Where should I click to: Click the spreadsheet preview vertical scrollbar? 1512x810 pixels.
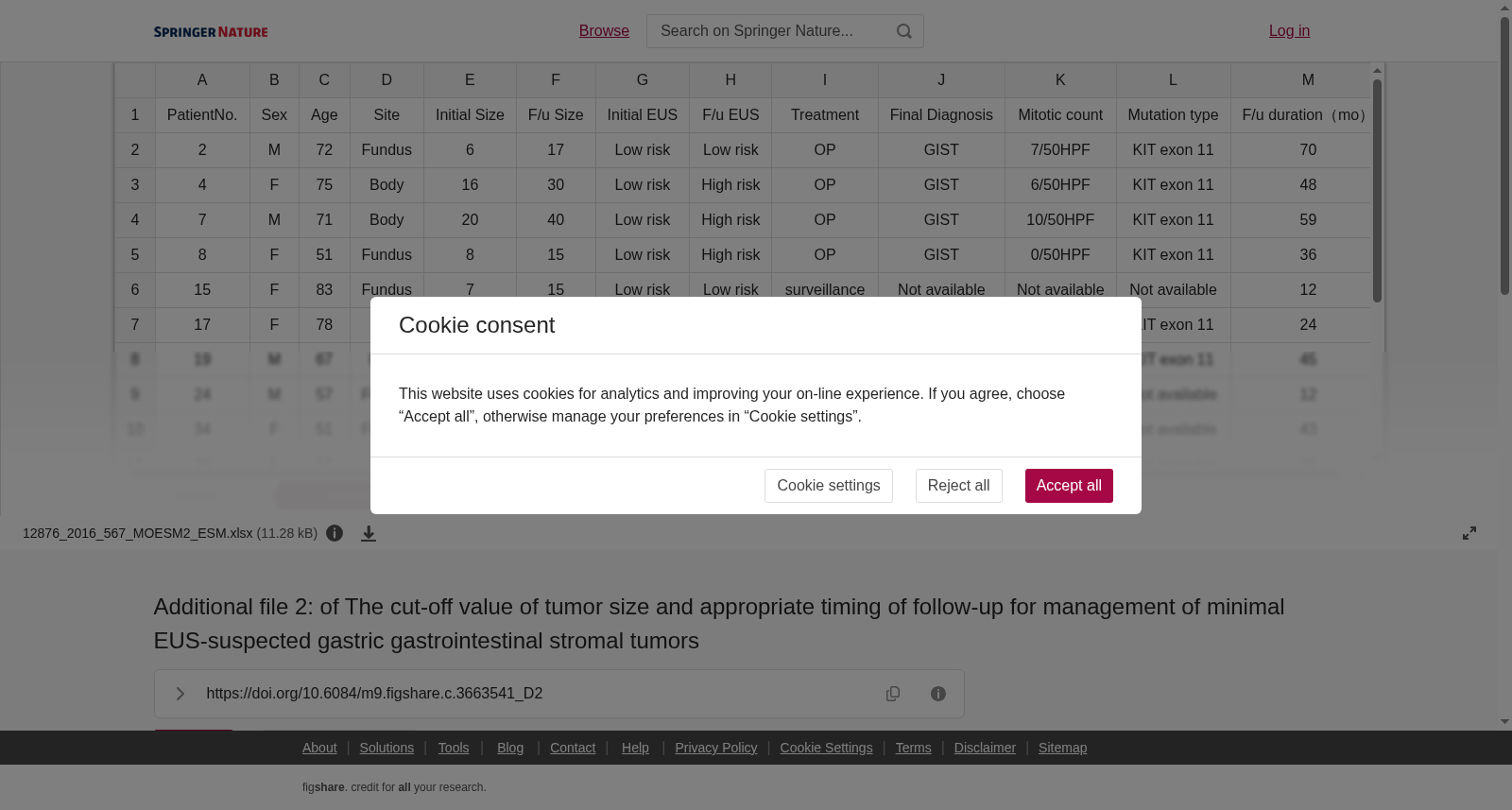(x=1378, y=189)
